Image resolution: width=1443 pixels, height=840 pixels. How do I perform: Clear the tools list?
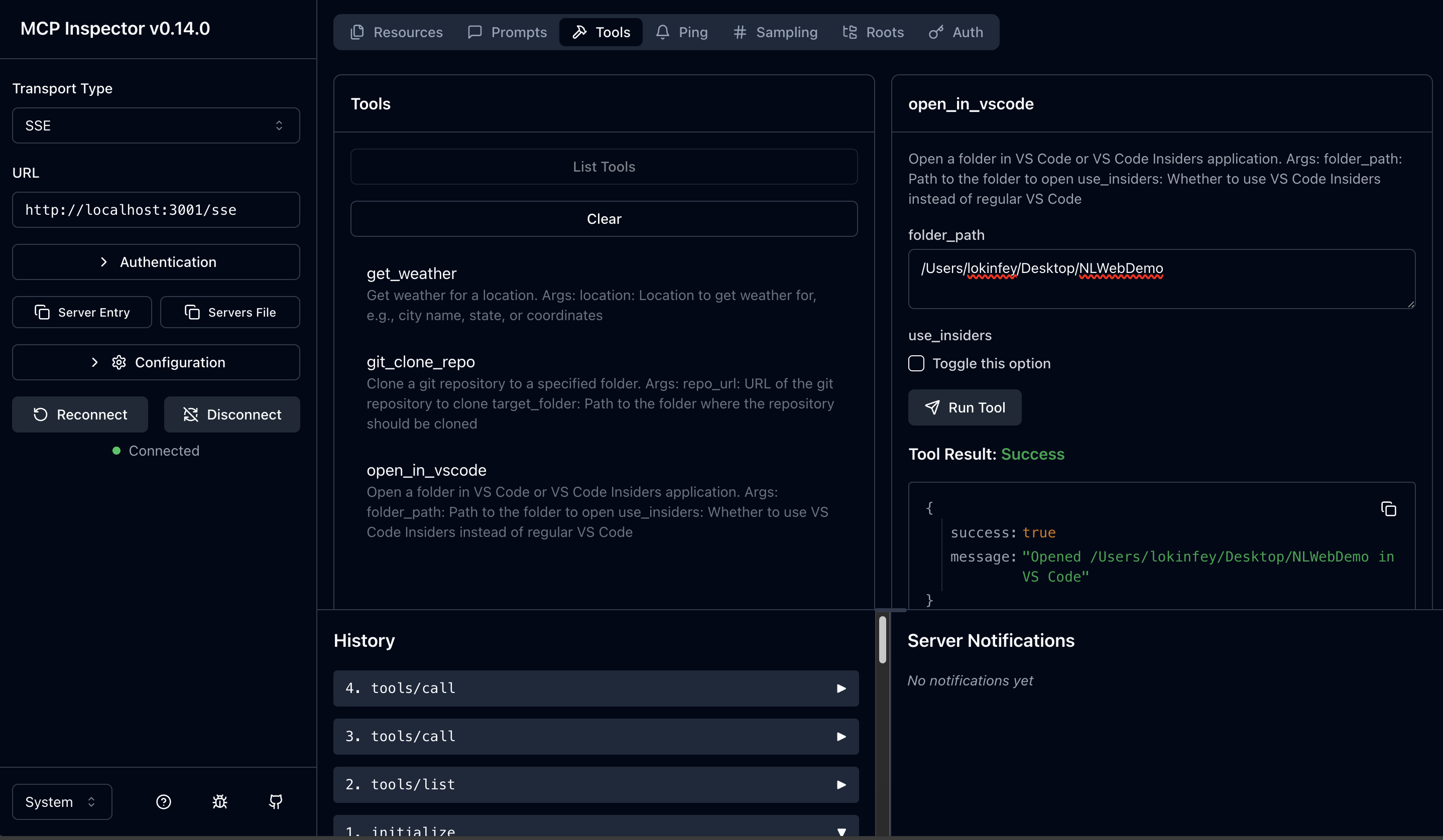pos(604,219)
